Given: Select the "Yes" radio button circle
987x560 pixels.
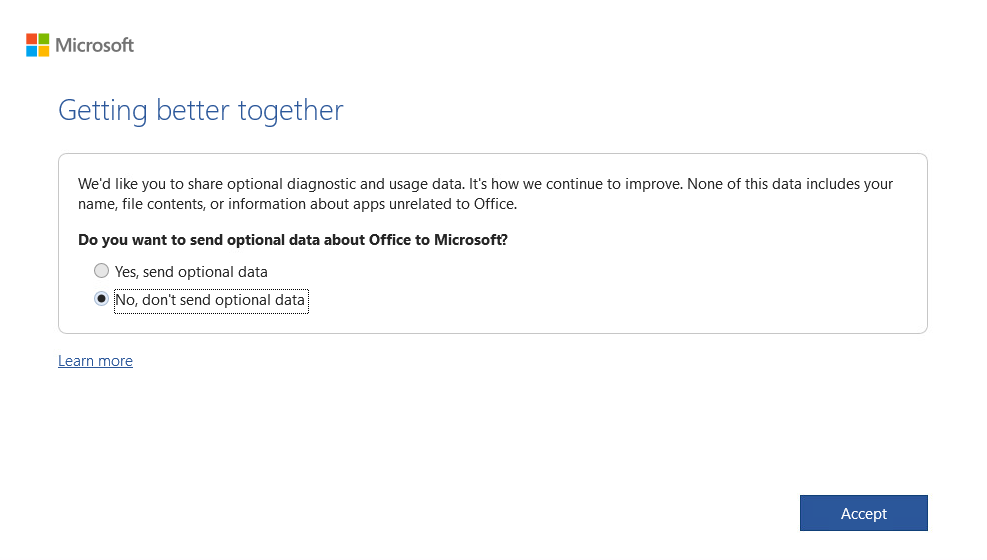Looking at the screenshot, I should (x=101, y=271).
